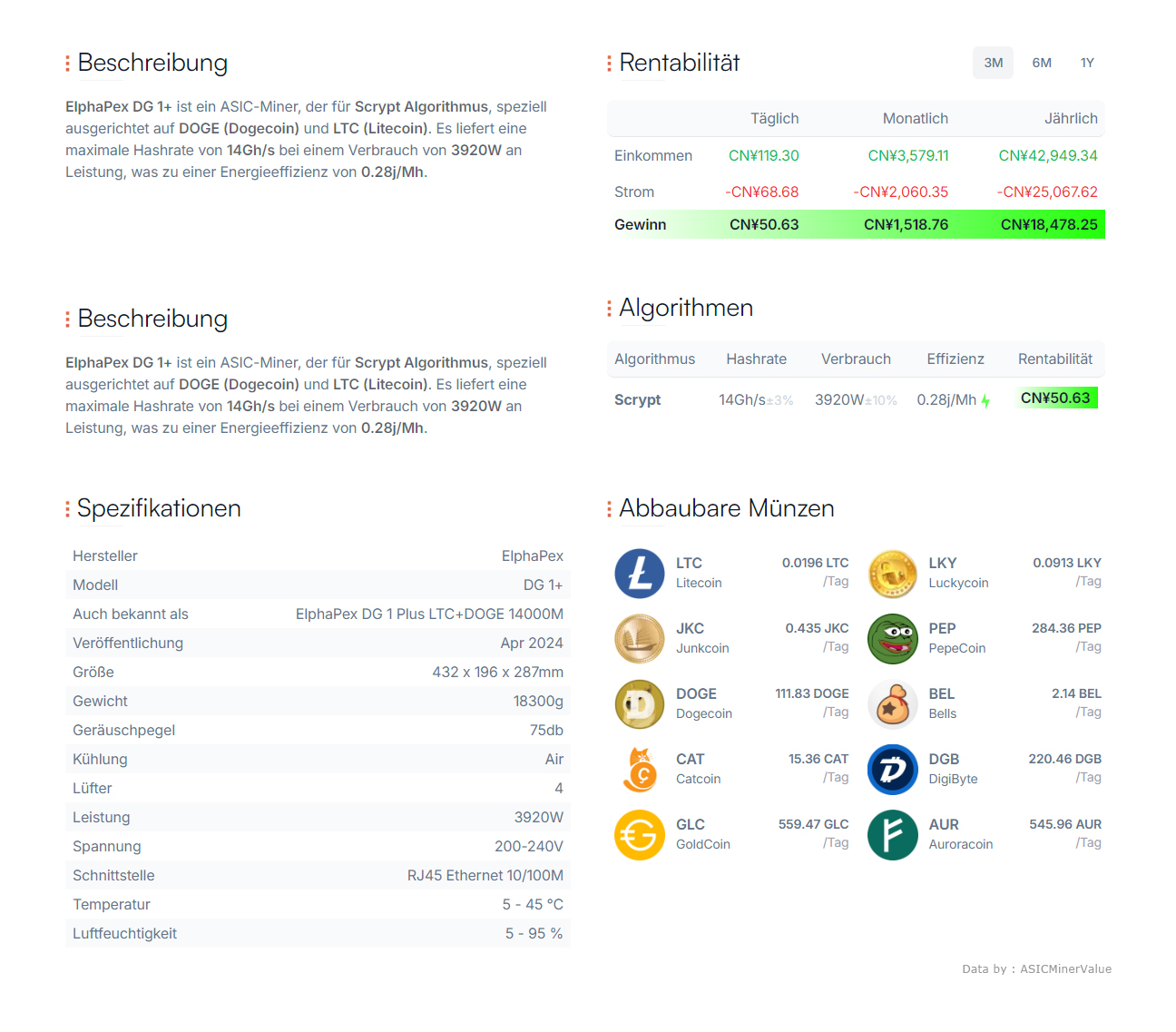Screen dimensions: 1176x1032
Task: Open the Dogecoin coin name link
Action: coord(704,713)
